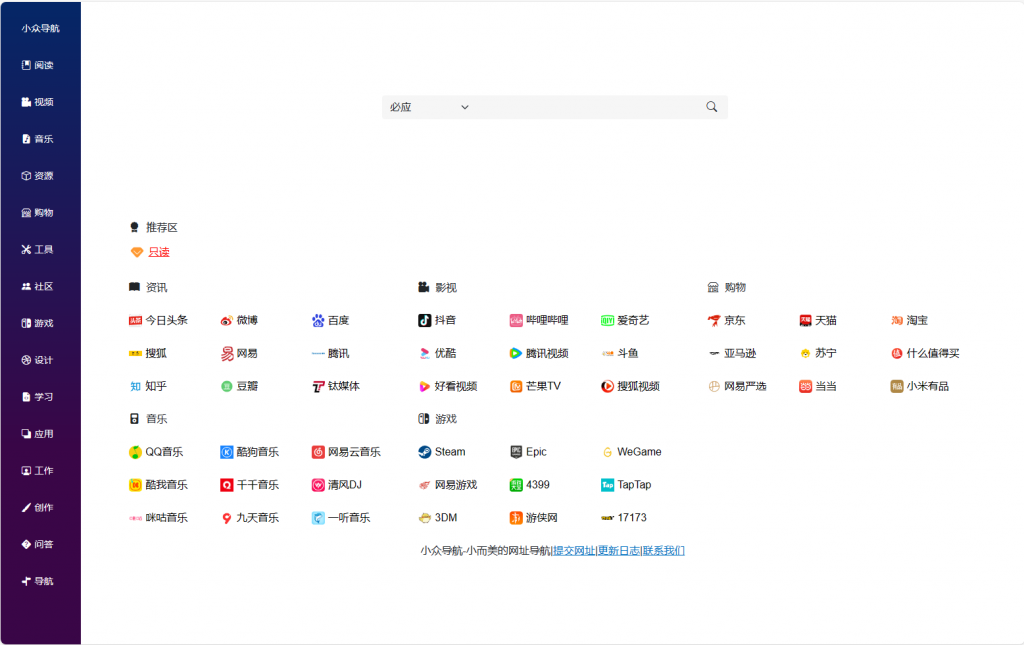Open the 好看视频 link
Viewport: 1024px width, 645px height.
point(448,386)
